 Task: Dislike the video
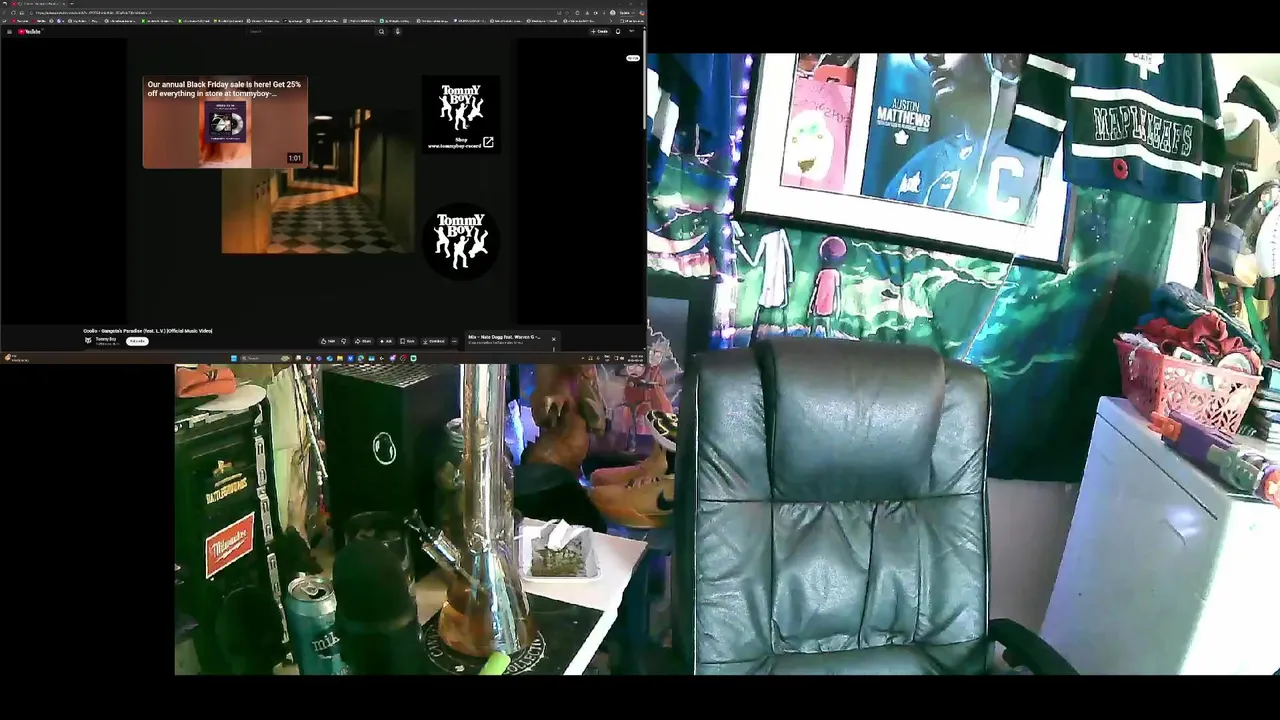click(344, 341)
